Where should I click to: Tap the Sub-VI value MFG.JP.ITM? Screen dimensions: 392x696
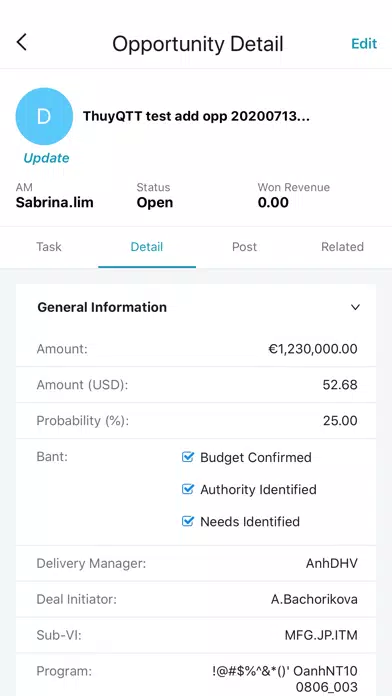[321, 635]
